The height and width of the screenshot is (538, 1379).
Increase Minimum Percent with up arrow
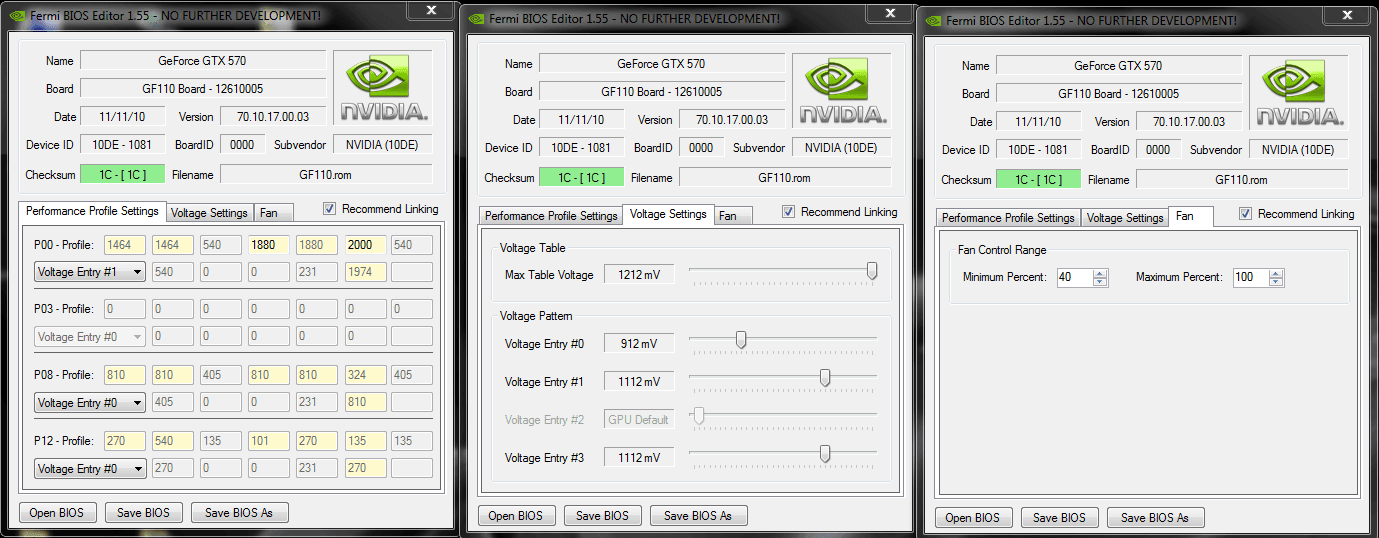tap(1100, 273)
